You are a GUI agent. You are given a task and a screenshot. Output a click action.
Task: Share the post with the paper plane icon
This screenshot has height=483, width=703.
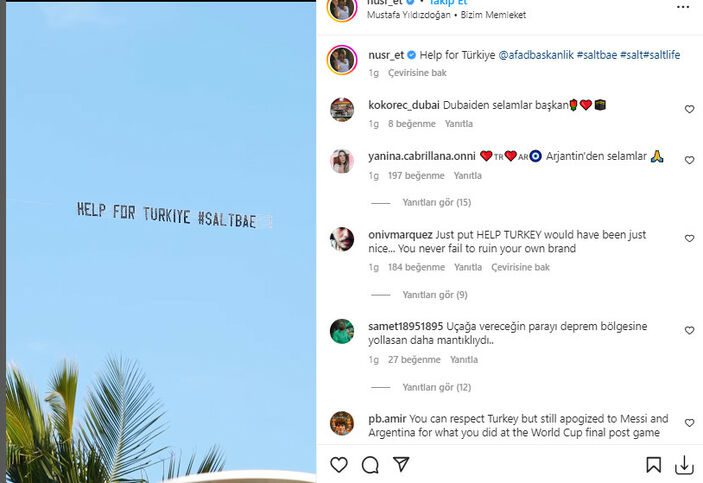pyautogui.click(x=401, y=465)
